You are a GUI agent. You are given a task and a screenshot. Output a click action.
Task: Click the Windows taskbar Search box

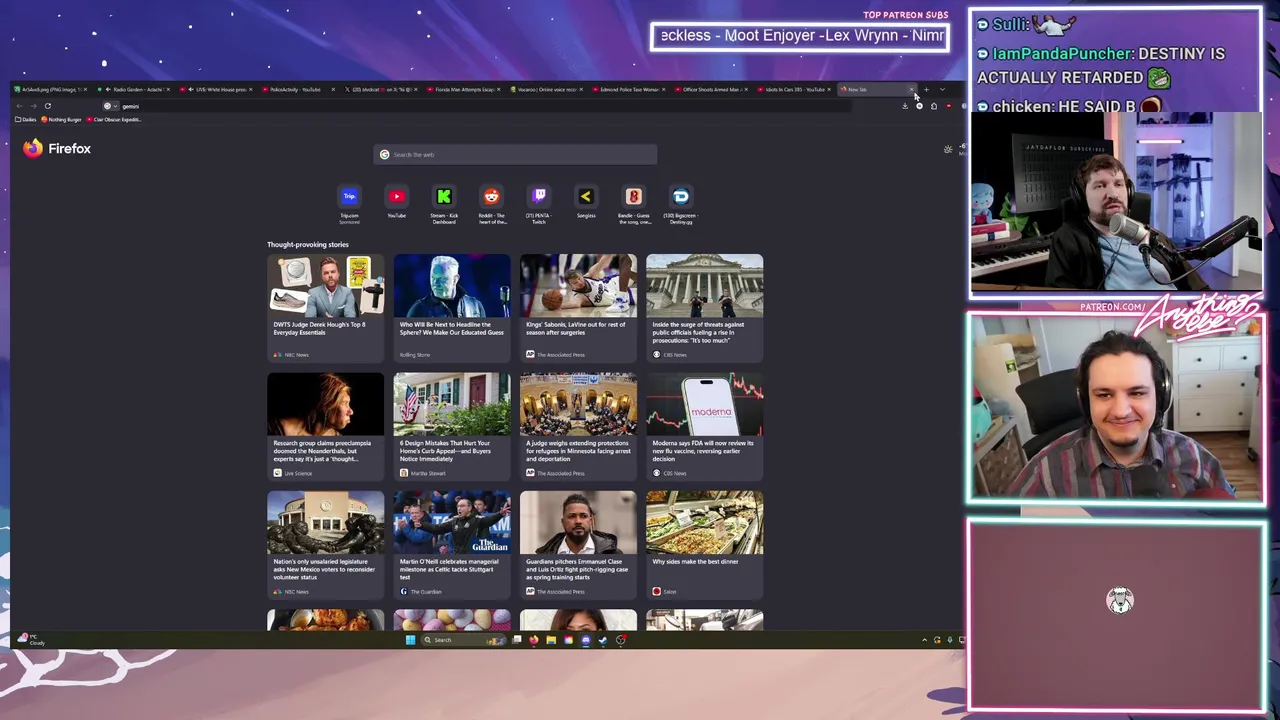(463, 640)
